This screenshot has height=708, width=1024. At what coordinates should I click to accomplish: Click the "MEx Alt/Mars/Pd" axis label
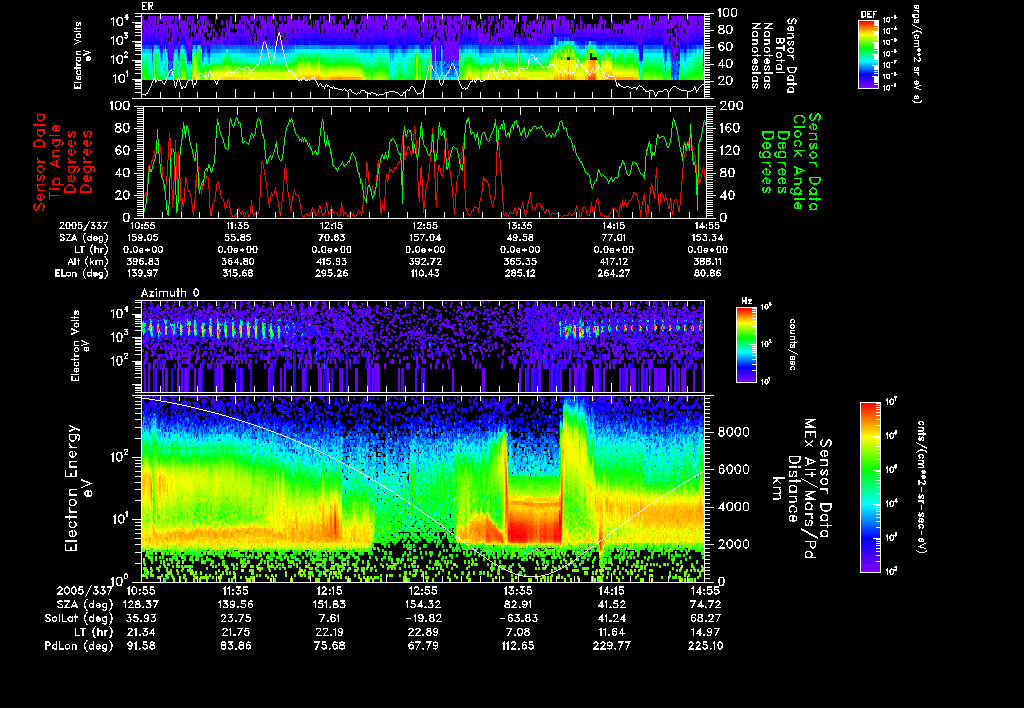click(809, 489)
